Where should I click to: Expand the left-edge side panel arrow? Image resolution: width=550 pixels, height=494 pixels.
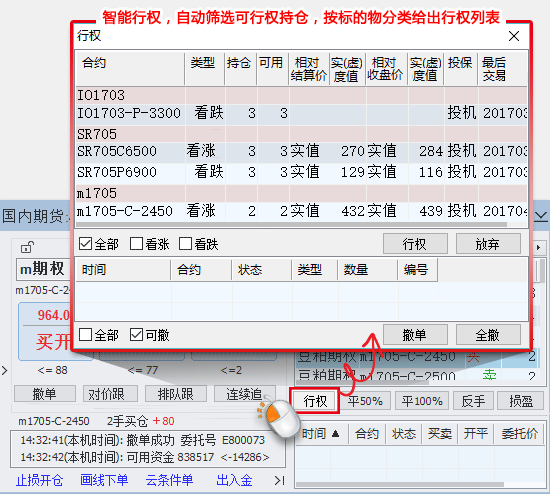pos(4,370)
